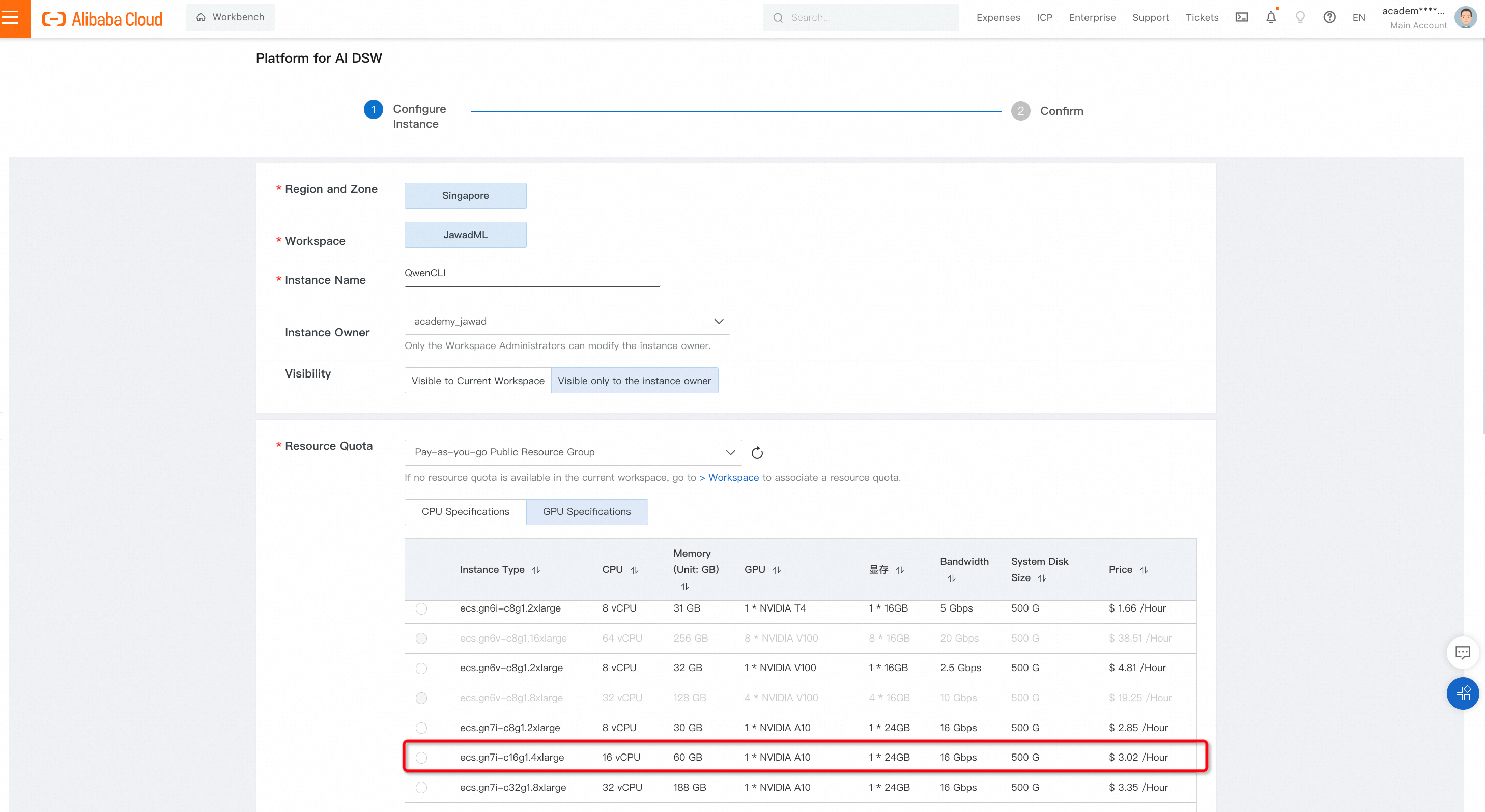Viewport: 1485px width, 812px height.
Task: Click disabled ecs.gn6v-c8g1.16xlarge radio
Action: (421, 639)
